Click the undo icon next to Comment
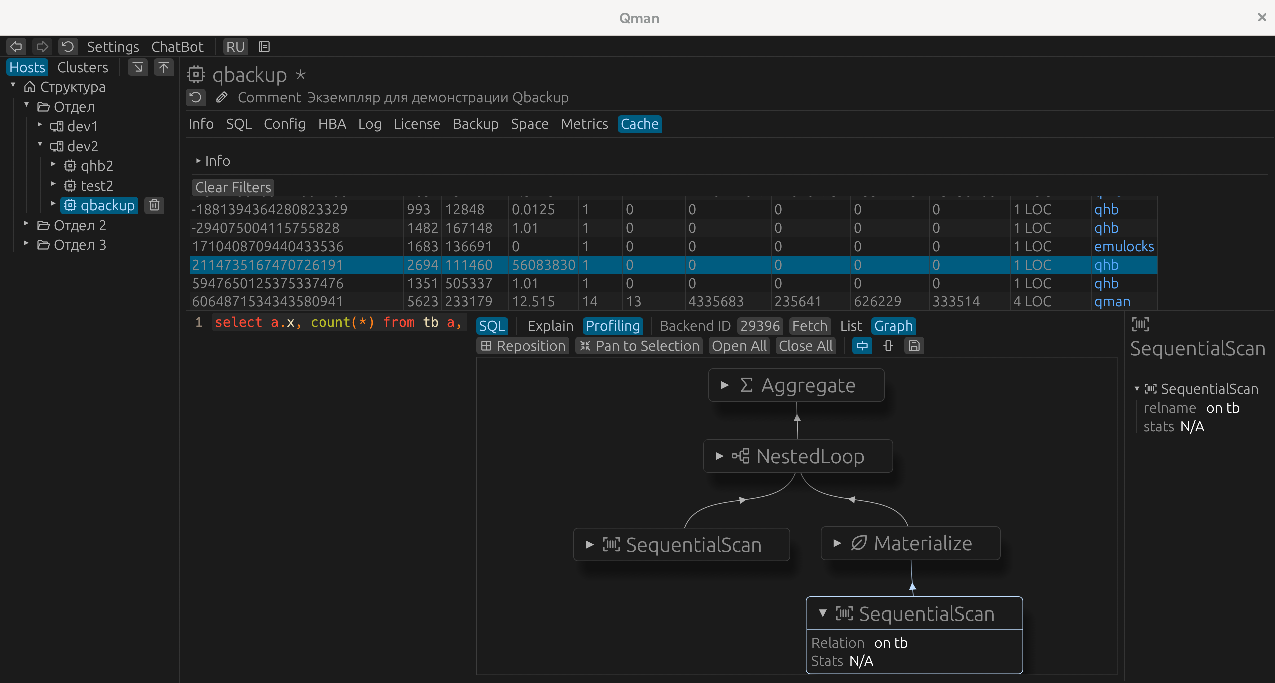Viewport: 1275px width, 683px height. [196, 96]
